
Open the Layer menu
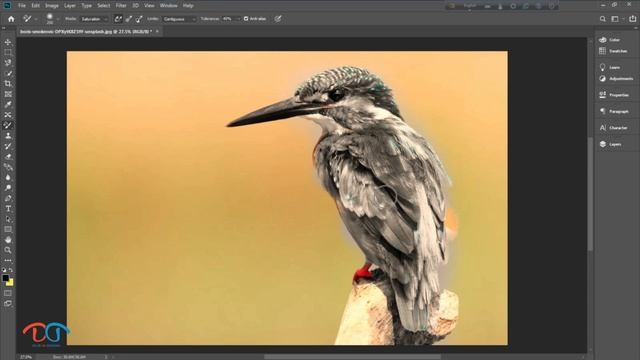click(70, 6)
